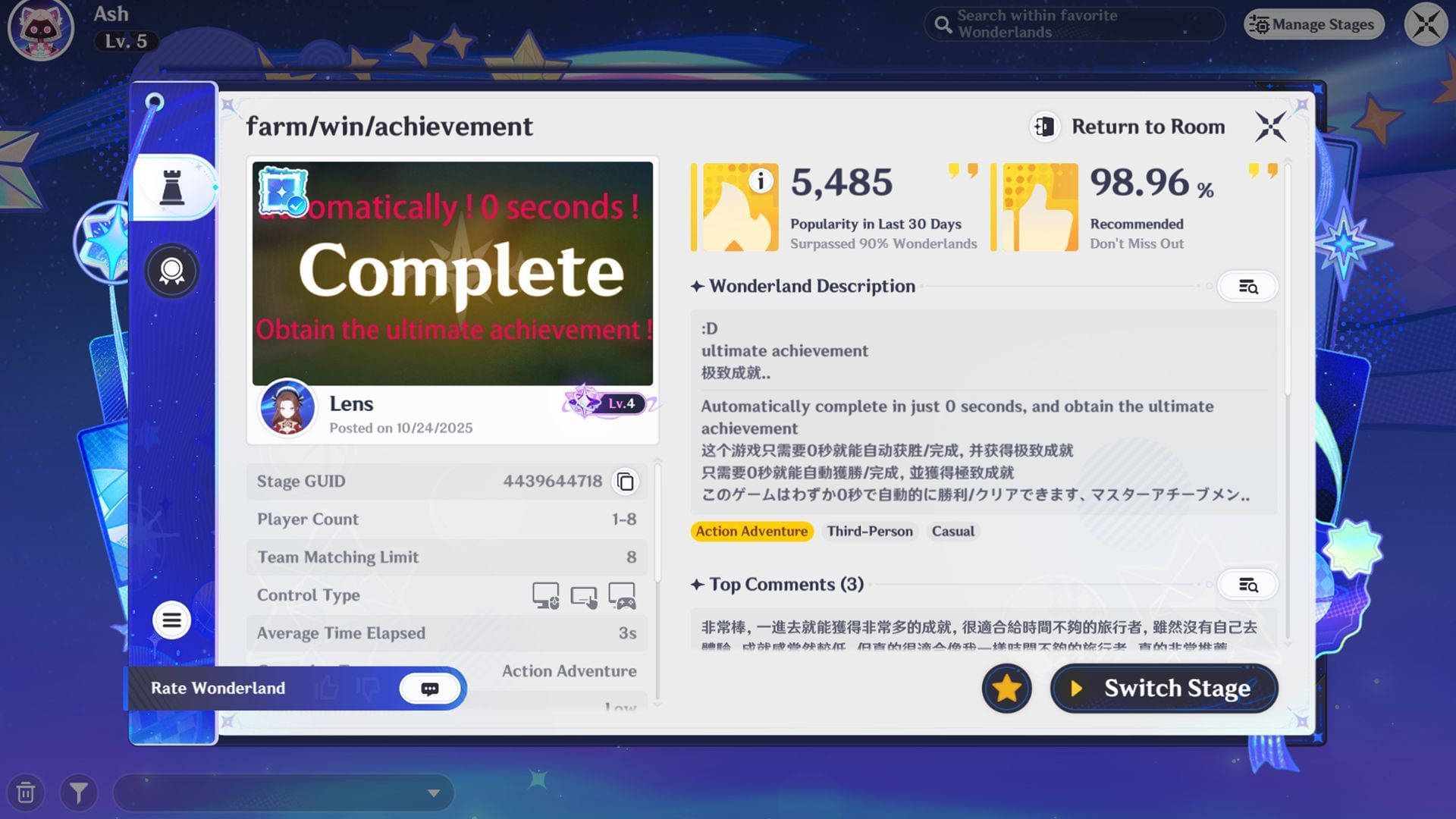
Task: Click the popularity info icon
Action: click(761, 180)
